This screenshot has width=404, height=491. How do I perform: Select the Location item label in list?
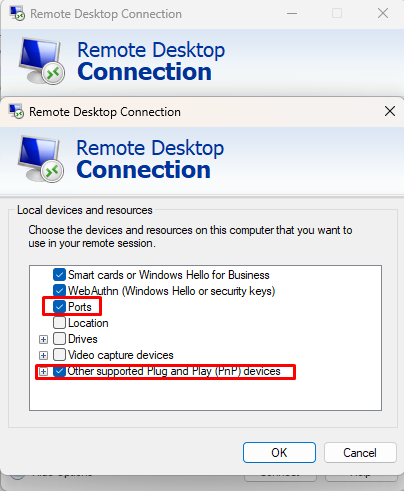[x=88, y=323]
